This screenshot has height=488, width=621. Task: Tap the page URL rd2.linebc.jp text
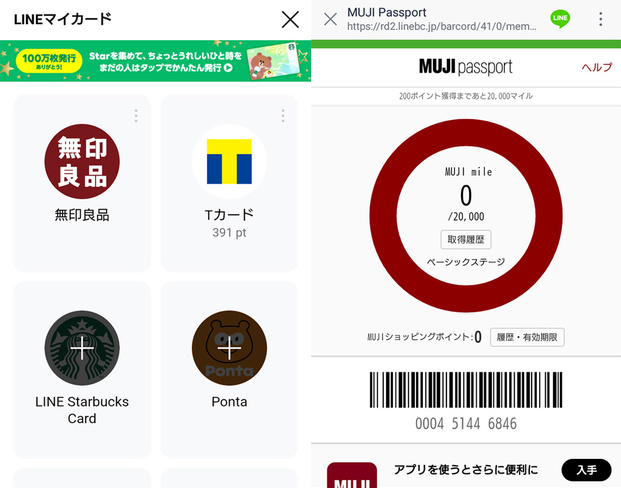point(442,27)
